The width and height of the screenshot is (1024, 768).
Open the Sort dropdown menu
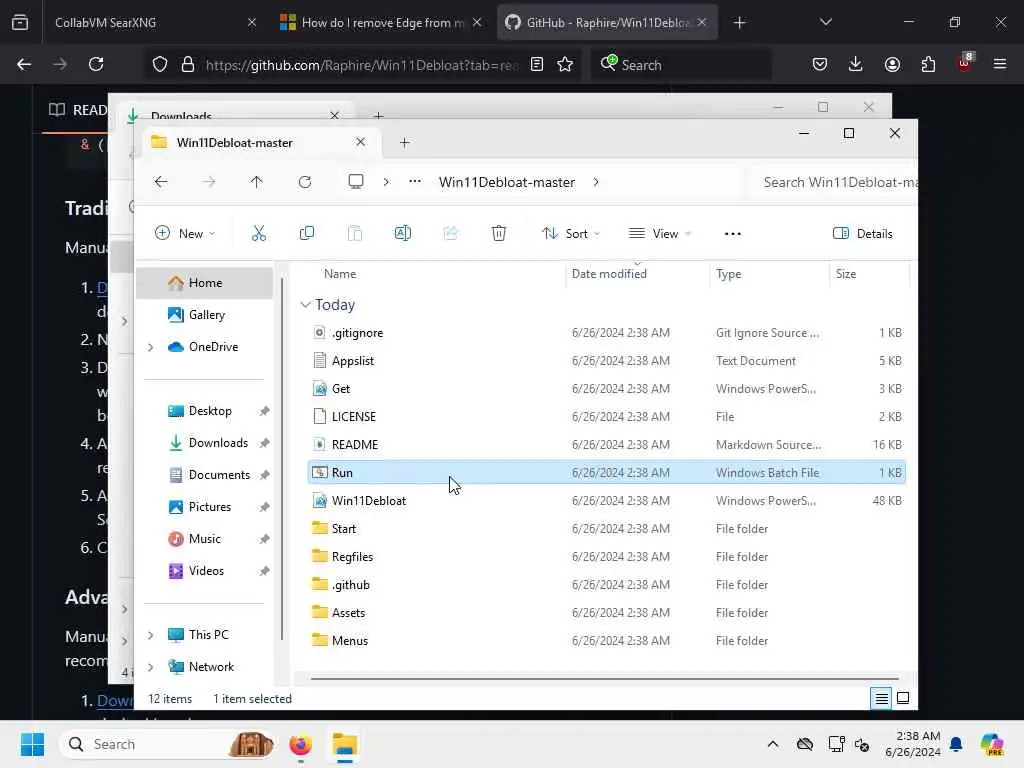[x=571, y=233]
